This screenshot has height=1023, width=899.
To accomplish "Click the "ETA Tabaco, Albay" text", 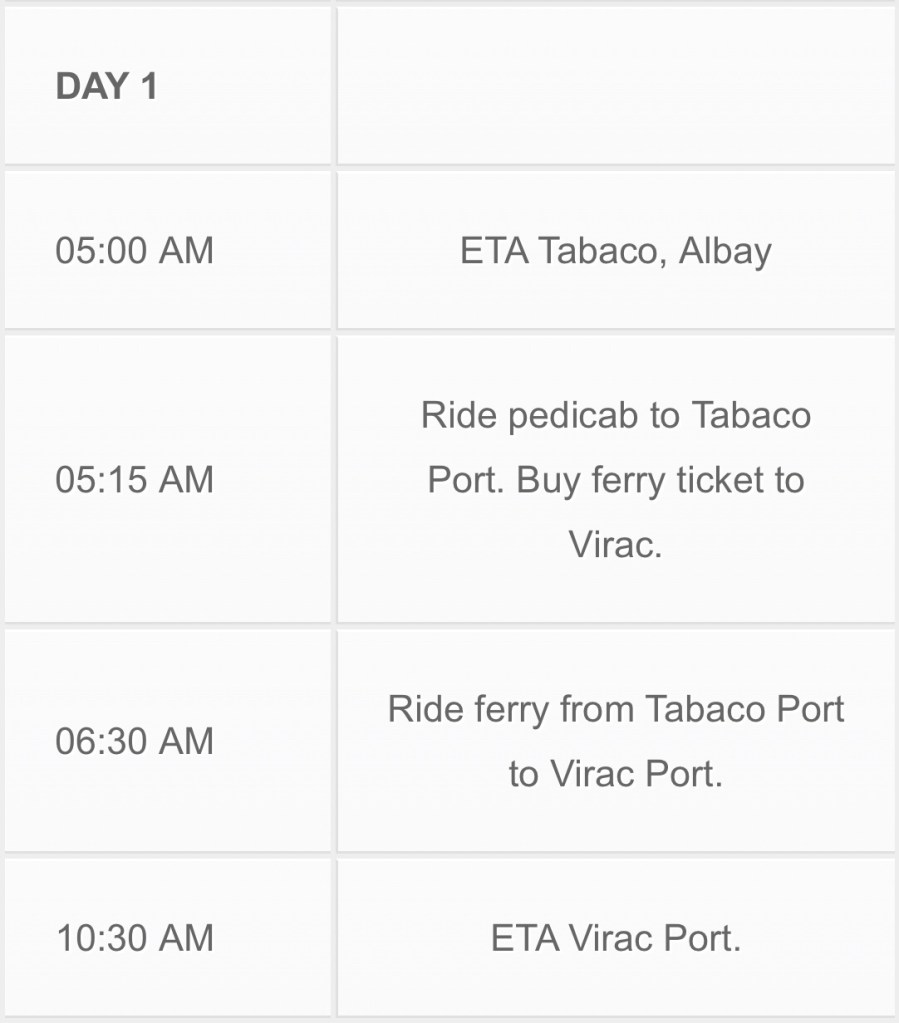I will [616, 250].
